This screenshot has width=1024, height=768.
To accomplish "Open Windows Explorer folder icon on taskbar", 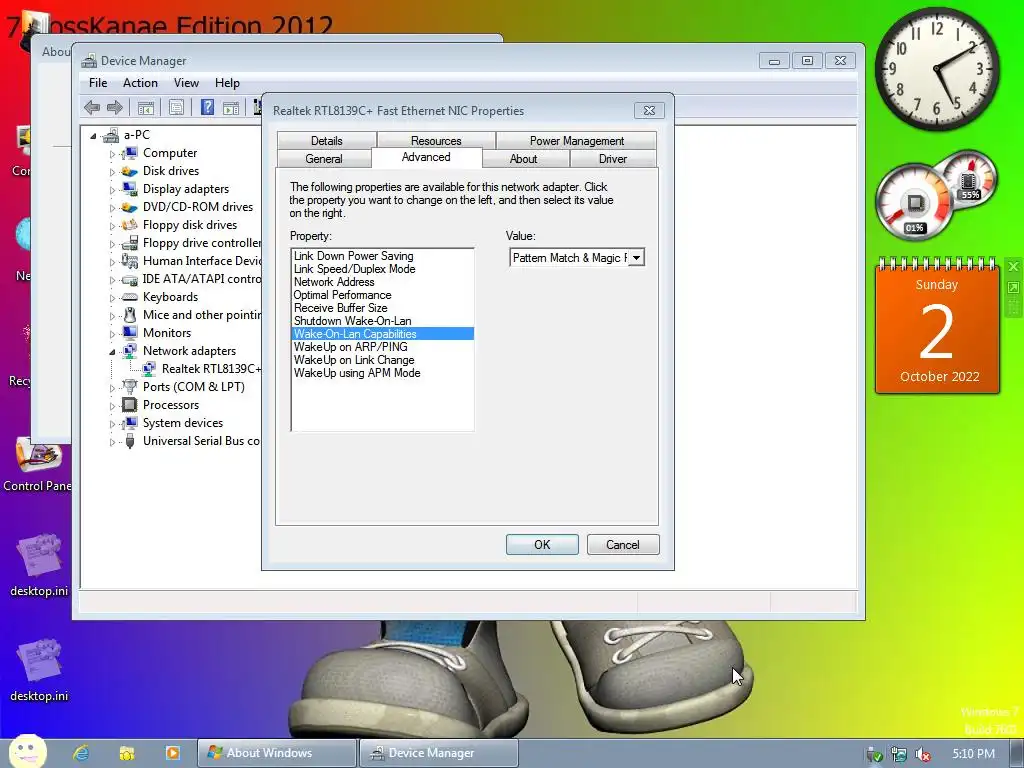I will (x=127, y=753).
